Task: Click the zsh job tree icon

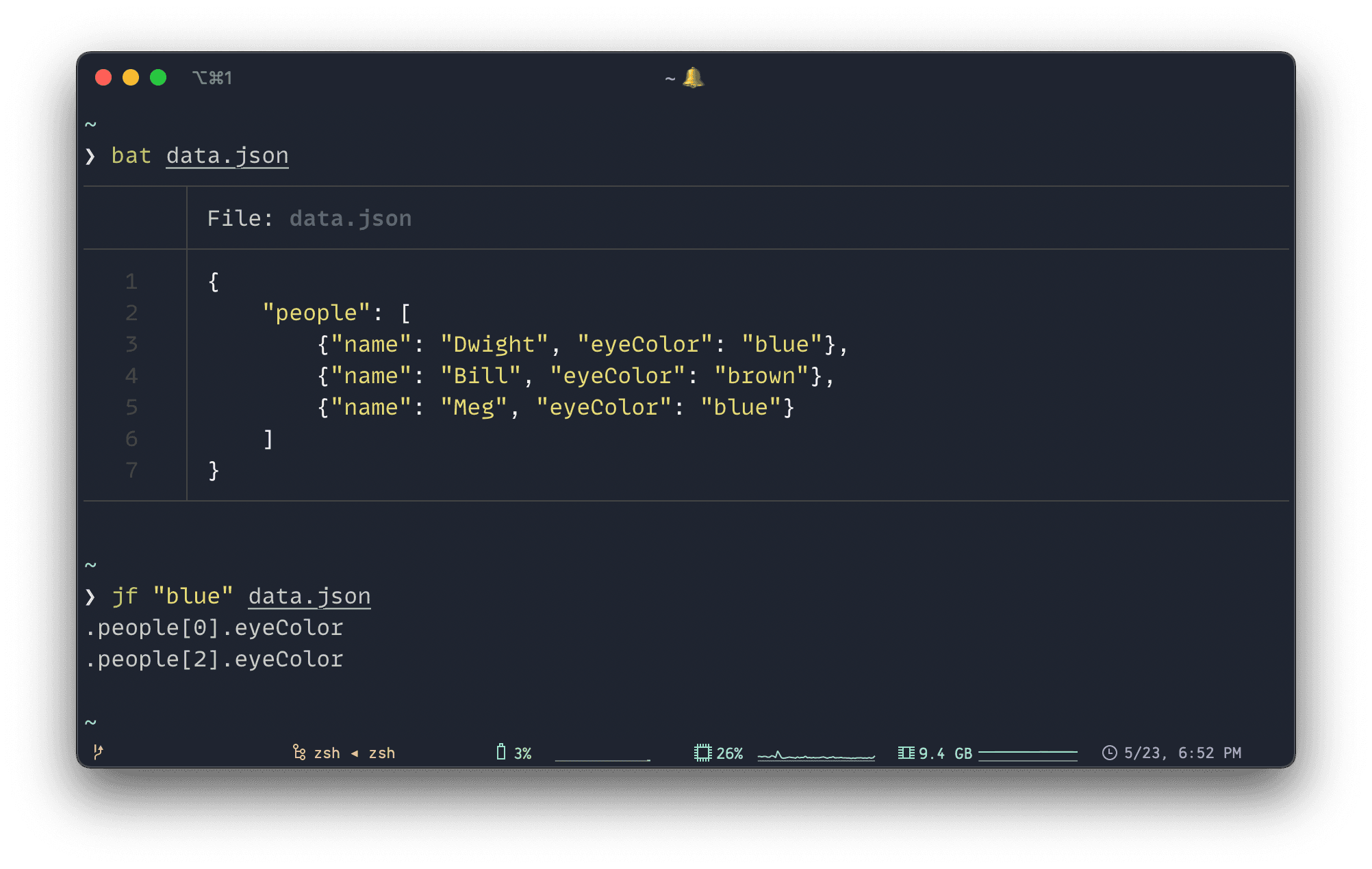Action: pyautogui.click(x=299, y=753)
